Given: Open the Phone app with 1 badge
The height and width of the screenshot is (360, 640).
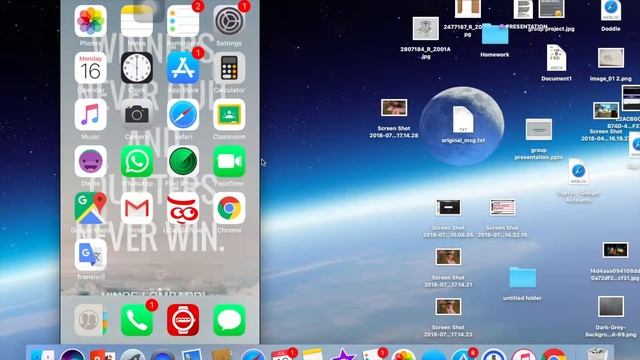Looking at the screenshot, I should [x=137, y=320].
